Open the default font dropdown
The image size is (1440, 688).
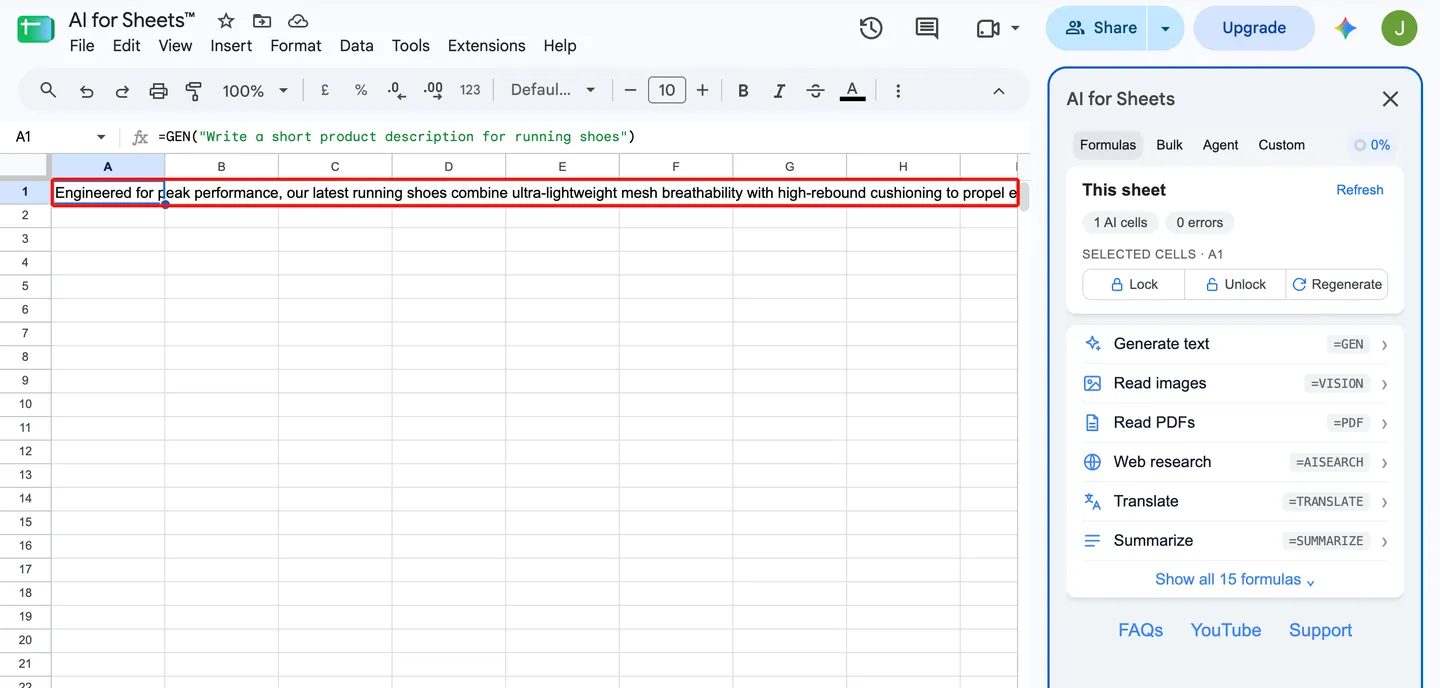[x=553, y=90]
